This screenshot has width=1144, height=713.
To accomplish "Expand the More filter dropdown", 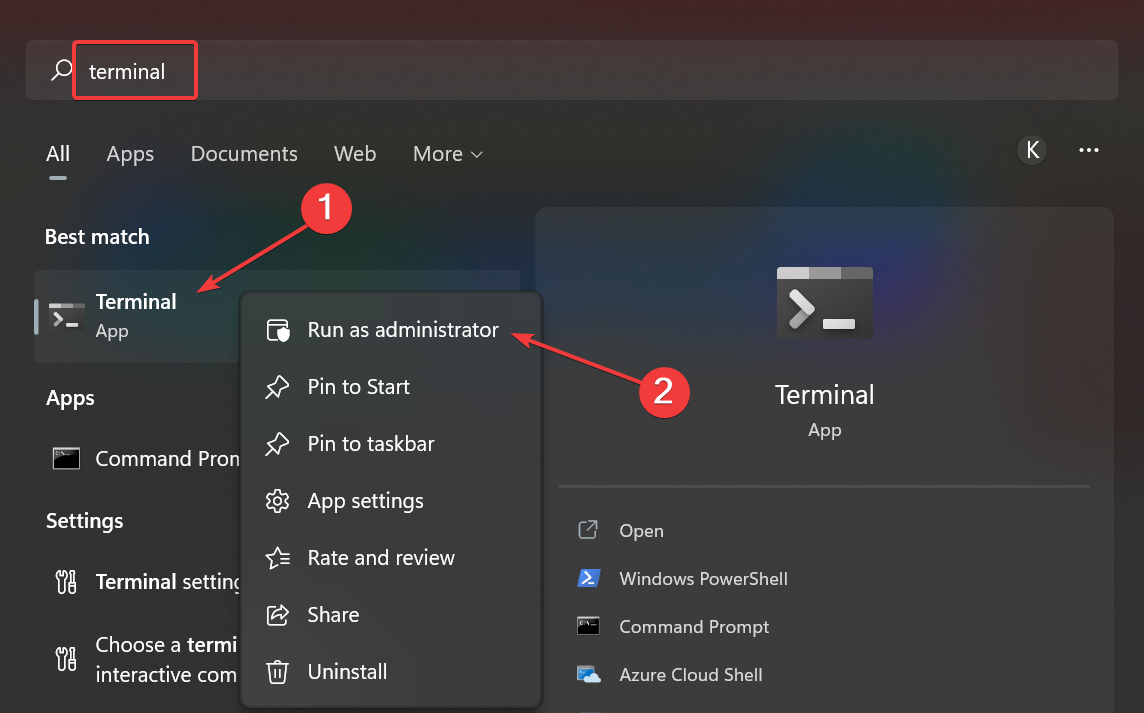I will click(x=448, y=154).
